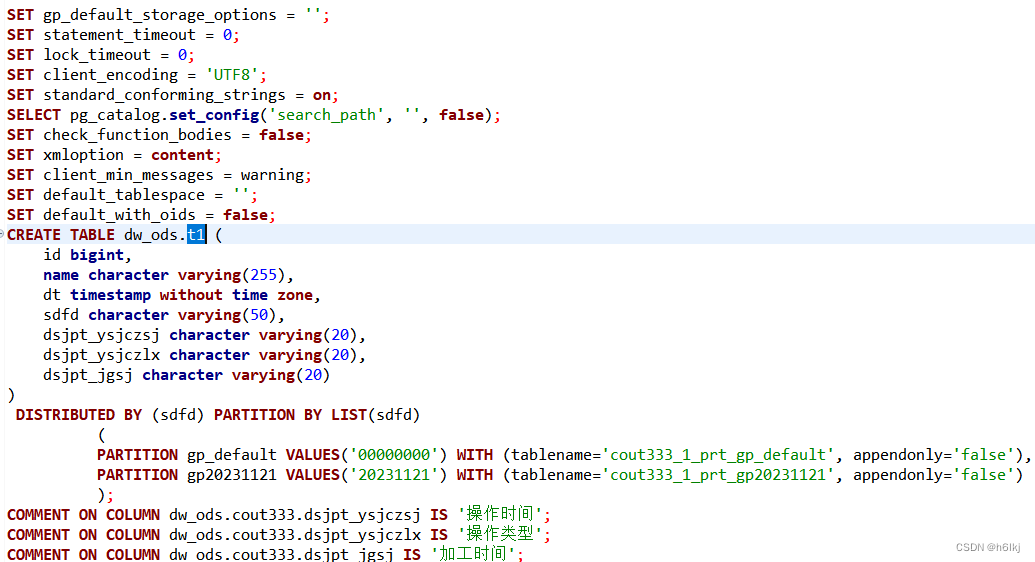Click the statement_timeout setting name
The image size is (1035, 562).
click(119, 35)
